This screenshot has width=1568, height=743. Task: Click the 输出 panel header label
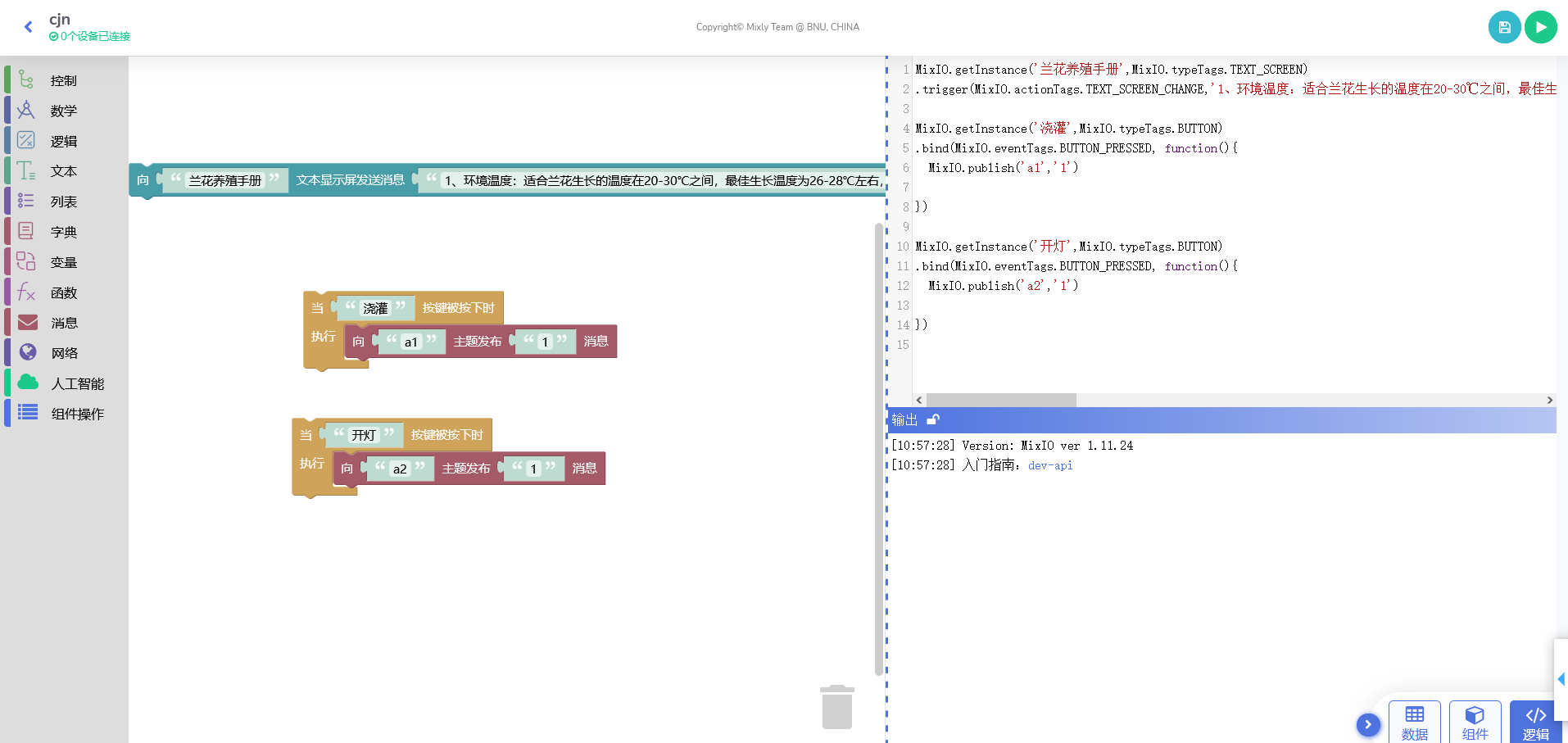[904, 420]
